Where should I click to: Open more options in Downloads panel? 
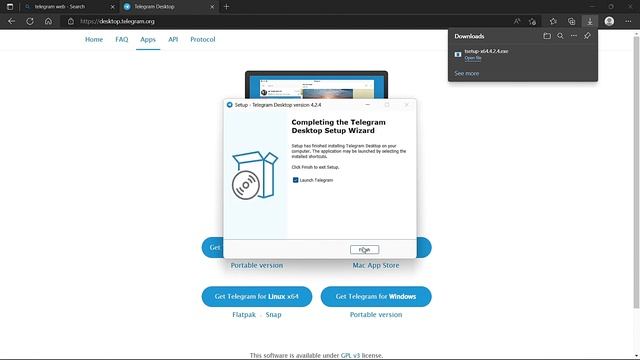[574, 36]
